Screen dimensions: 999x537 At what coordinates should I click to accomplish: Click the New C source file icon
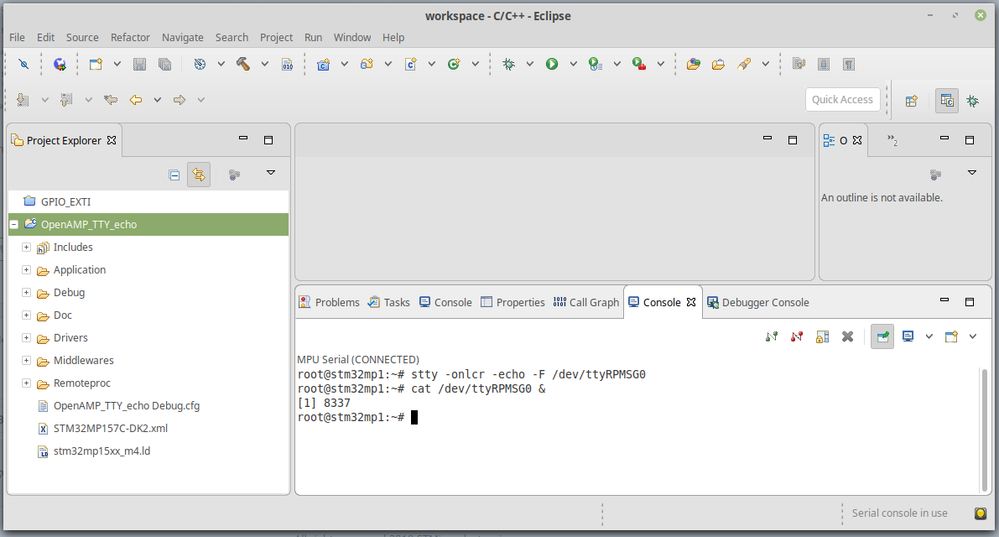point(411,64)
